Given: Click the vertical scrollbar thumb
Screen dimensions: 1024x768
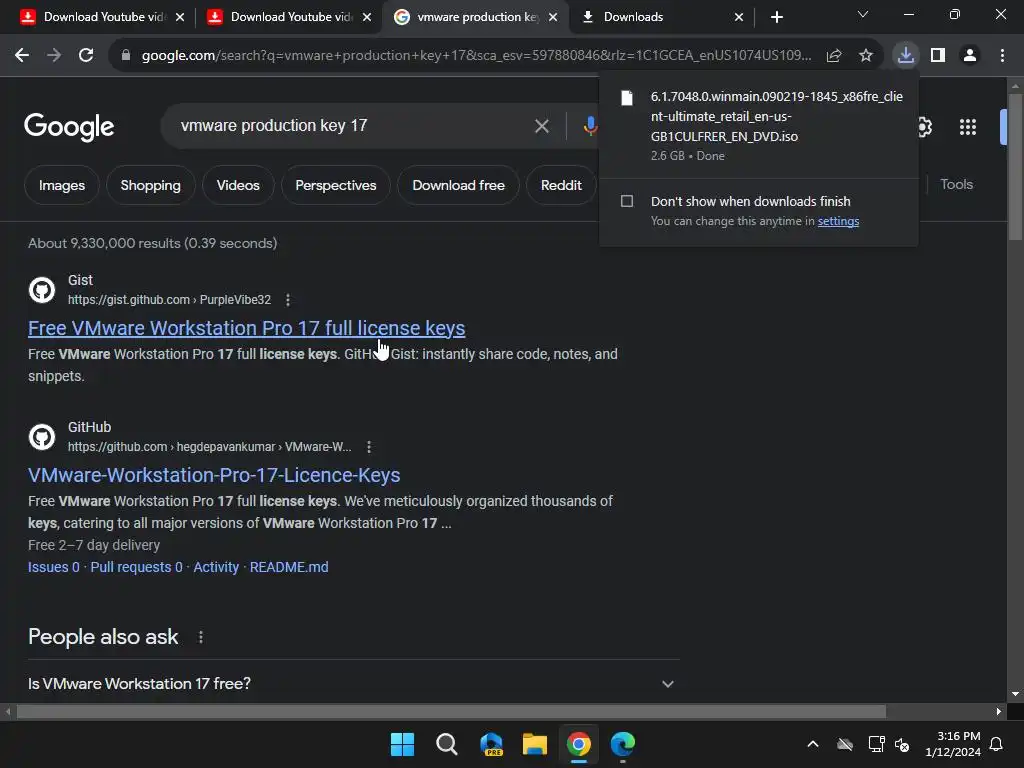Looking at the screenshot, I should click(1015, 167).
